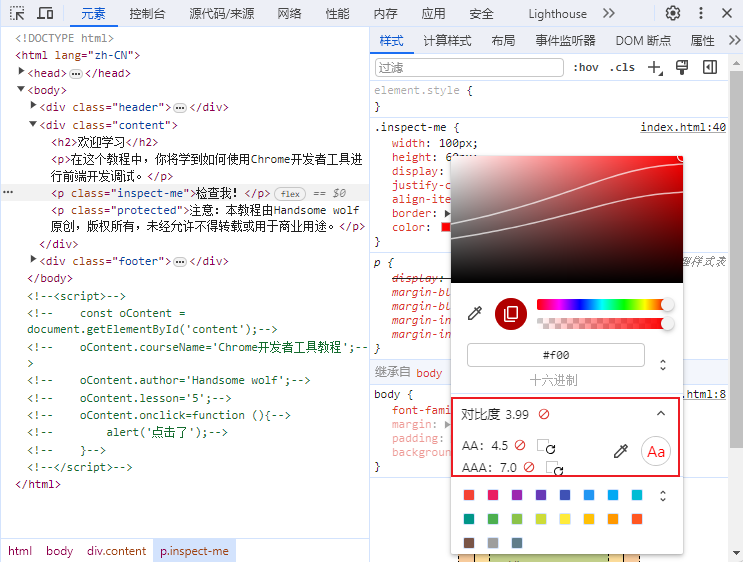The image size is (743, 562).
Task: Expand the div class footer node
Action: tap(33, 259)
